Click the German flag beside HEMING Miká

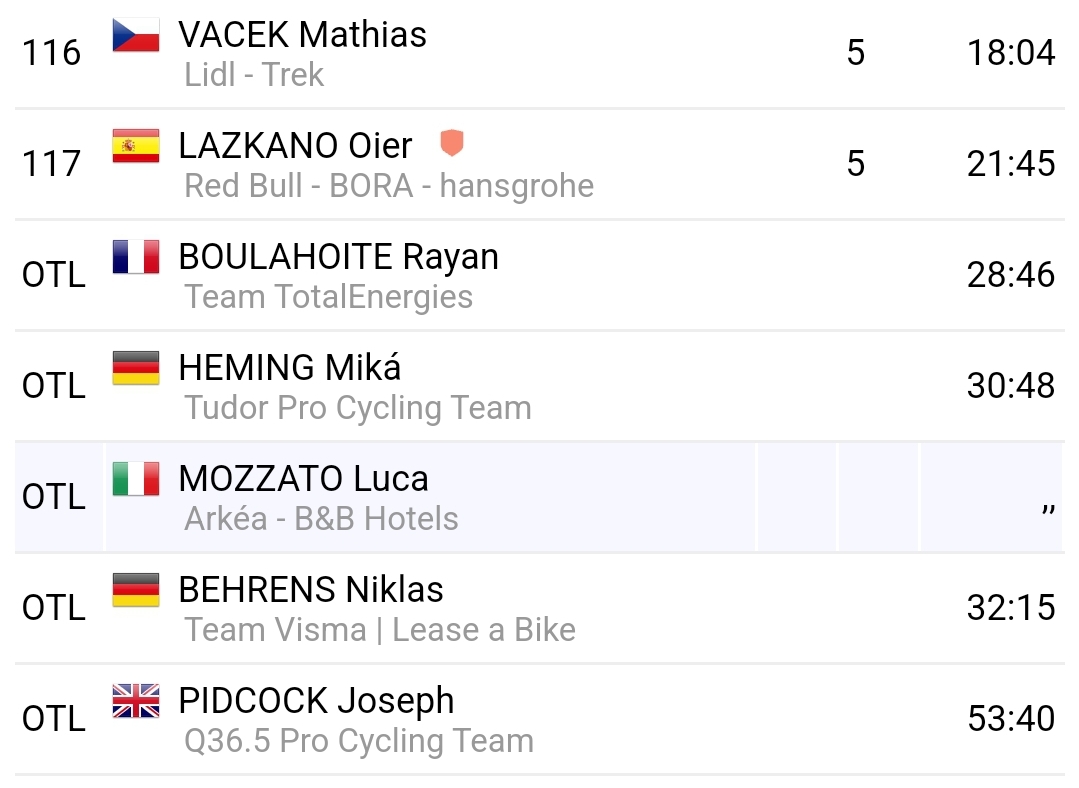tap(136, 368)
